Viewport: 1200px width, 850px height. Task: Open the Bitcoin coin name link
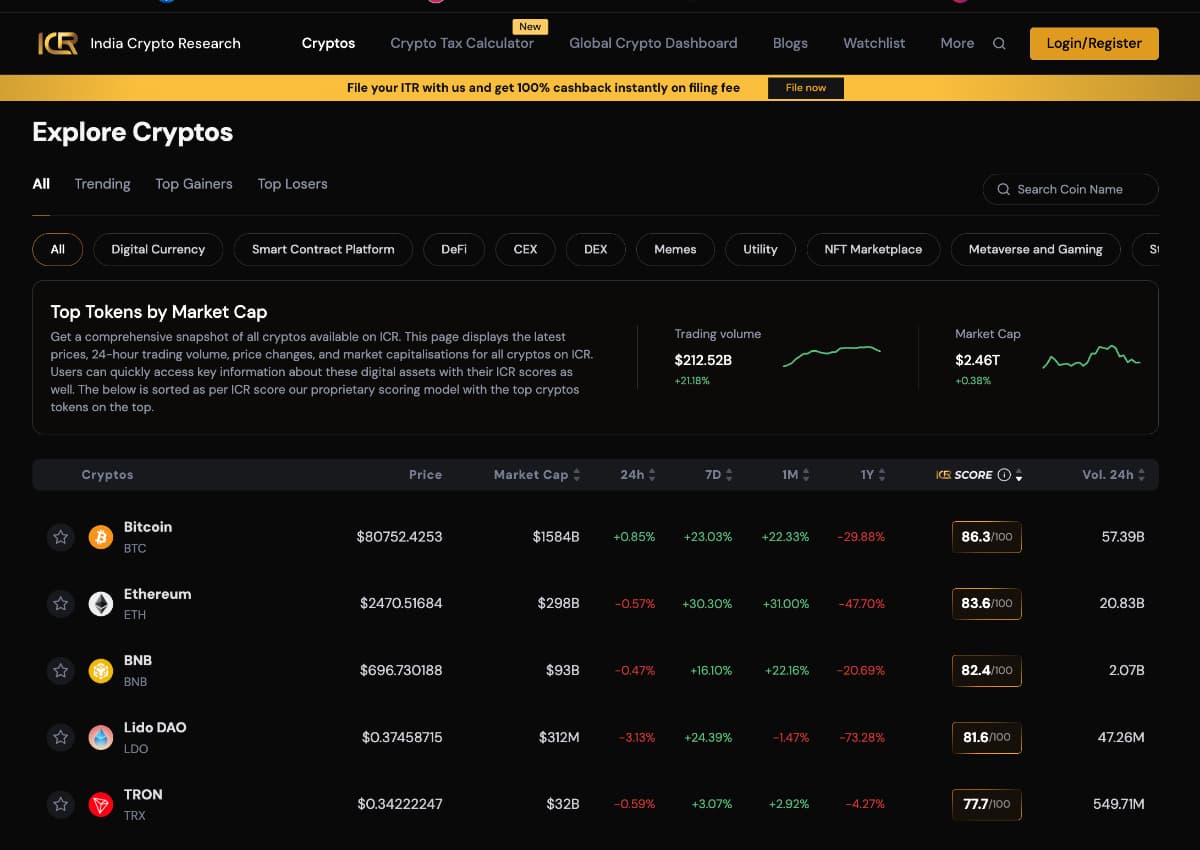pyautogui.click(x=148, y=527)
